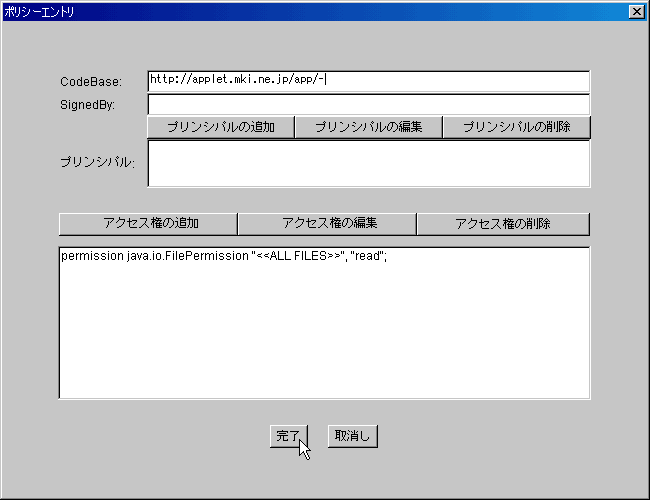Click the プリンシパル: label
This screenshot has width=650, height=500.
click(x=97, y=162)
